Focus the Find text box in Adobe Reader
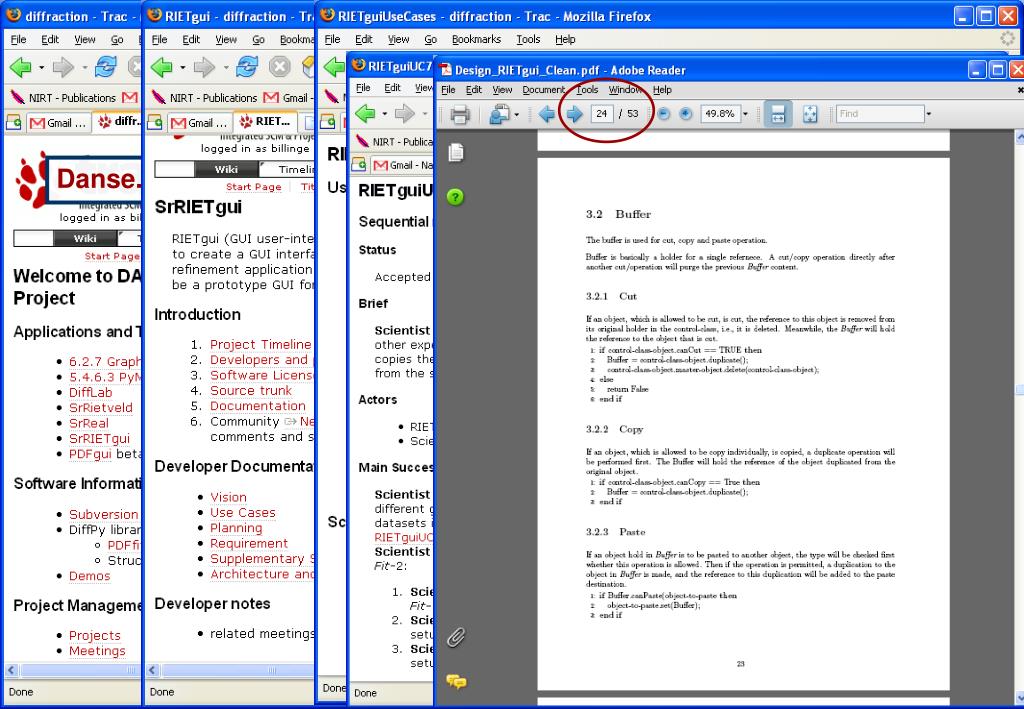 pyautogui.click(x=880, y=114)
